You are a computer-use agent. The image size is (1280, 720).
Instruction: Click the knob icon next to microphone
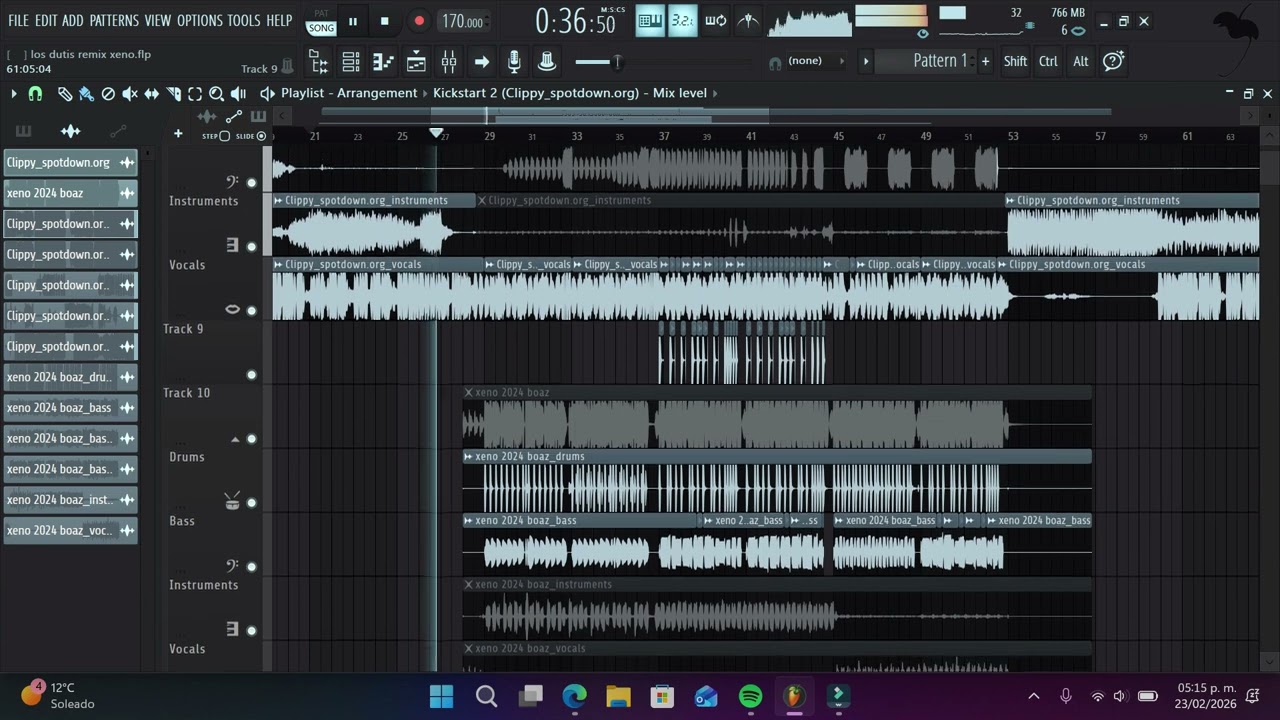(x=547, y=62)
